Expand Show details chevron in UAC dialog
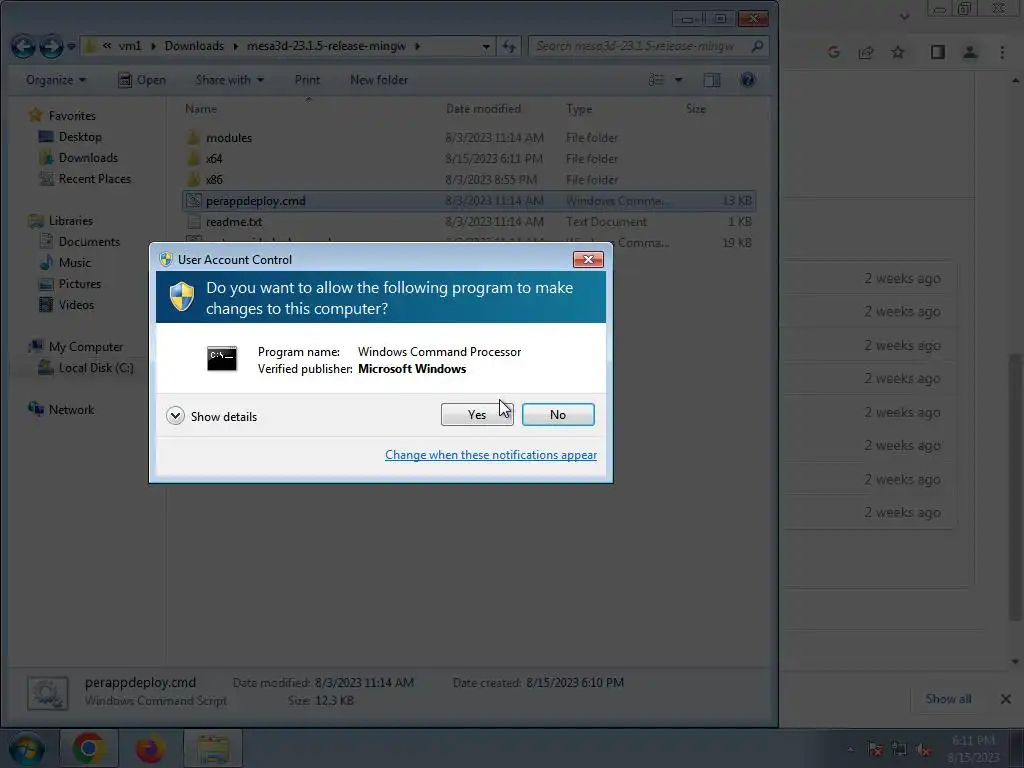1024x768 pixels. point(175,416)
